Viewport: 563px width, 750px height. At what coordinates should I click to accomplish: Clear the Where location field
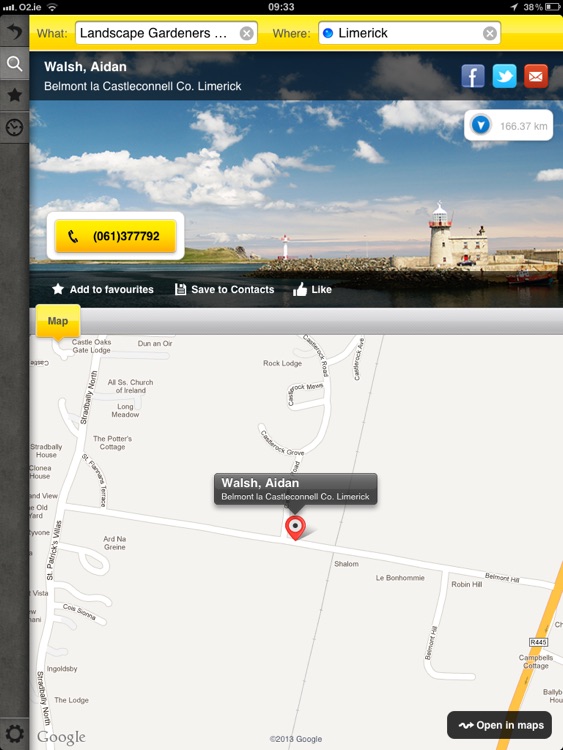click(x=489, y=33)
